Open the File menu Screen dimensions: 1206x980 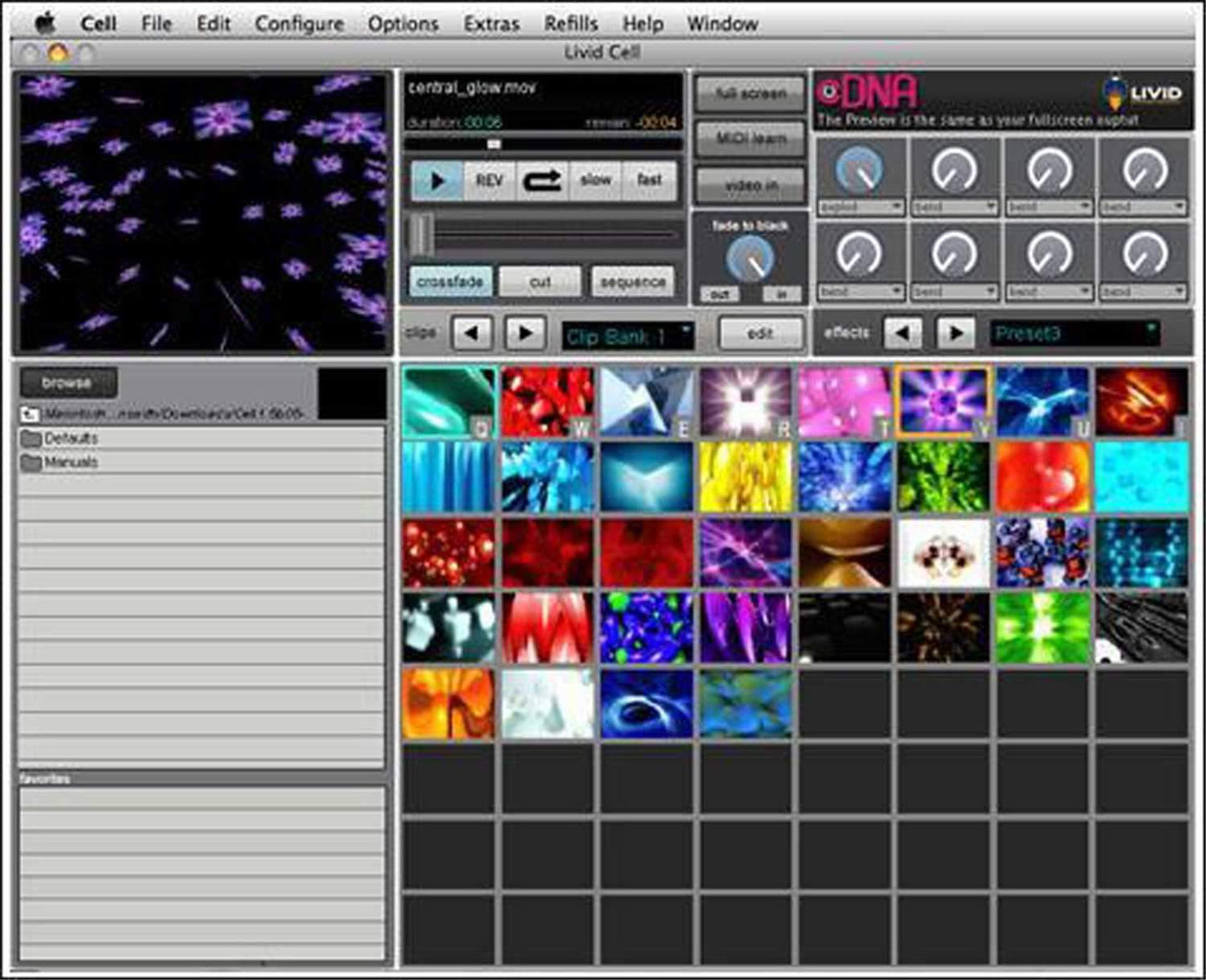156,23
